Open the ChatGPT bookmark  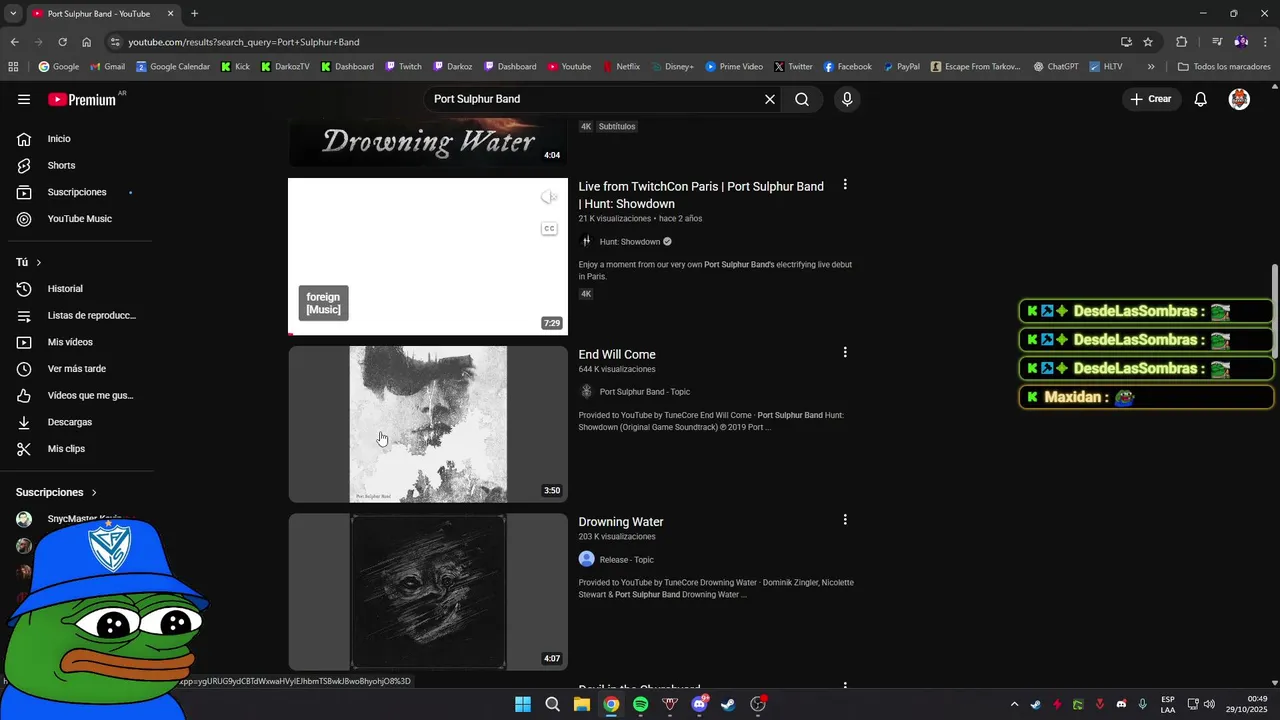1056,67
